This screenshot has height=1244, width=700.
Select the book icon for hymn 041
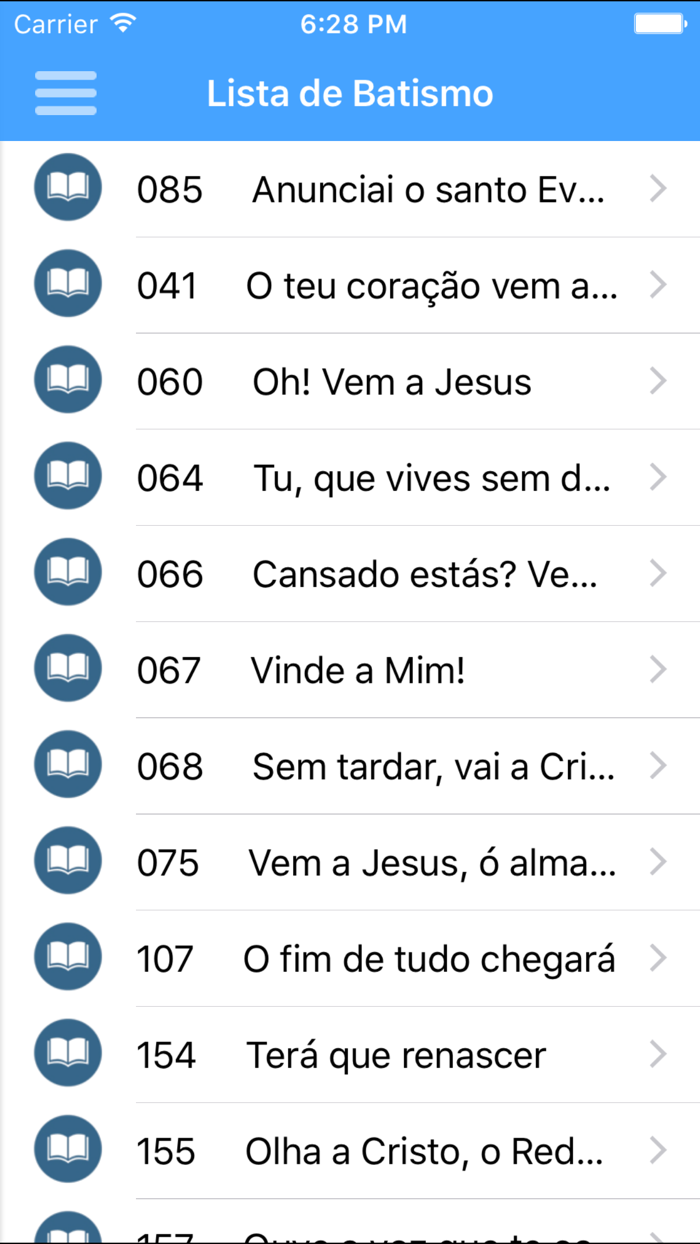click(67, 283)
